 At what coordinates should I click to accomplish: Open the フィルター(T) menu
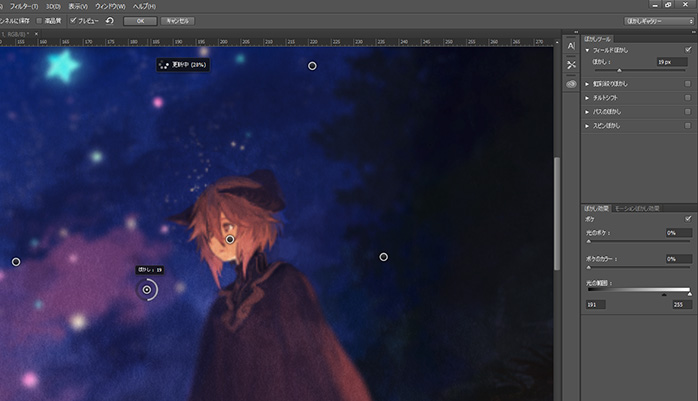[24, 7]
